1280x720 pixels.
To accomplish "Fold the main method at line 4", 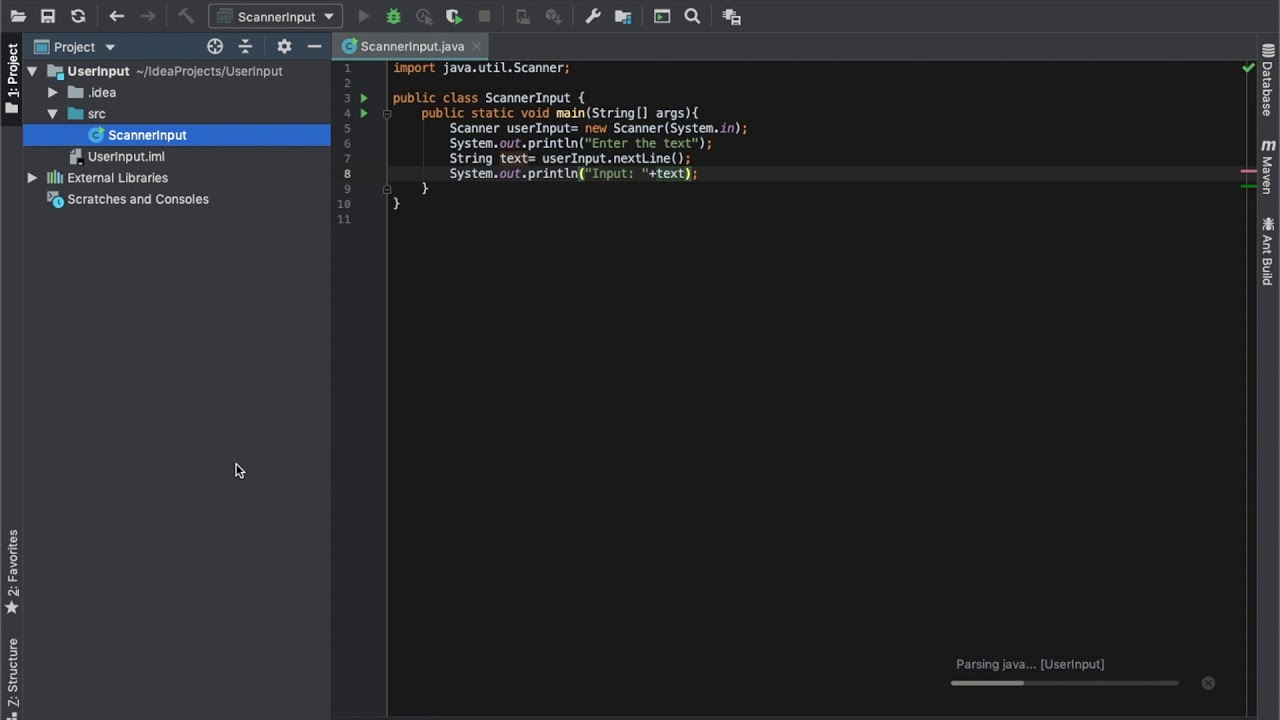I will tap(387, 113).
